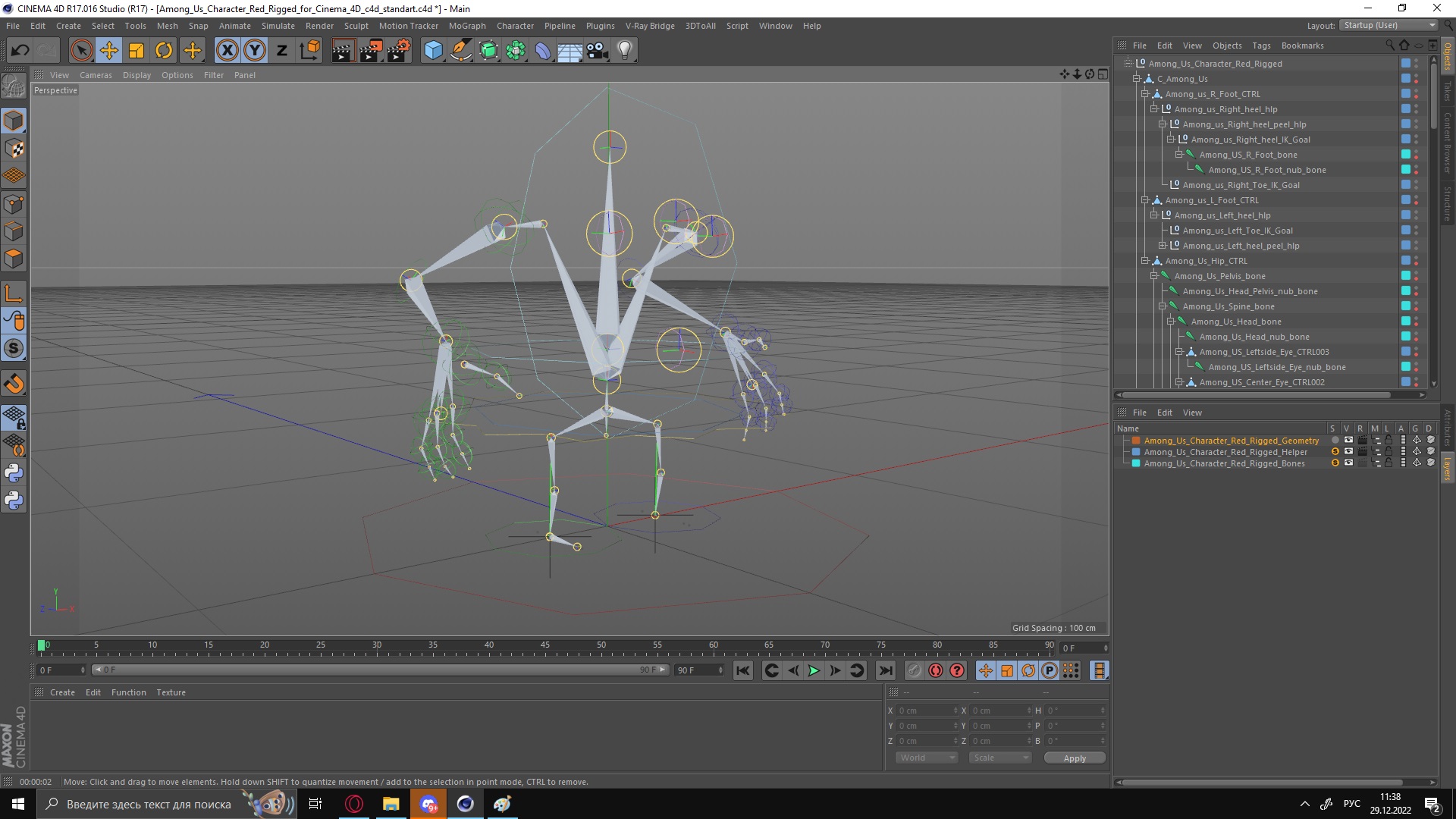
Task: Toggle editor visibility dot for Among_Us_Pelvis_bone
Action: coord(1416,273)
